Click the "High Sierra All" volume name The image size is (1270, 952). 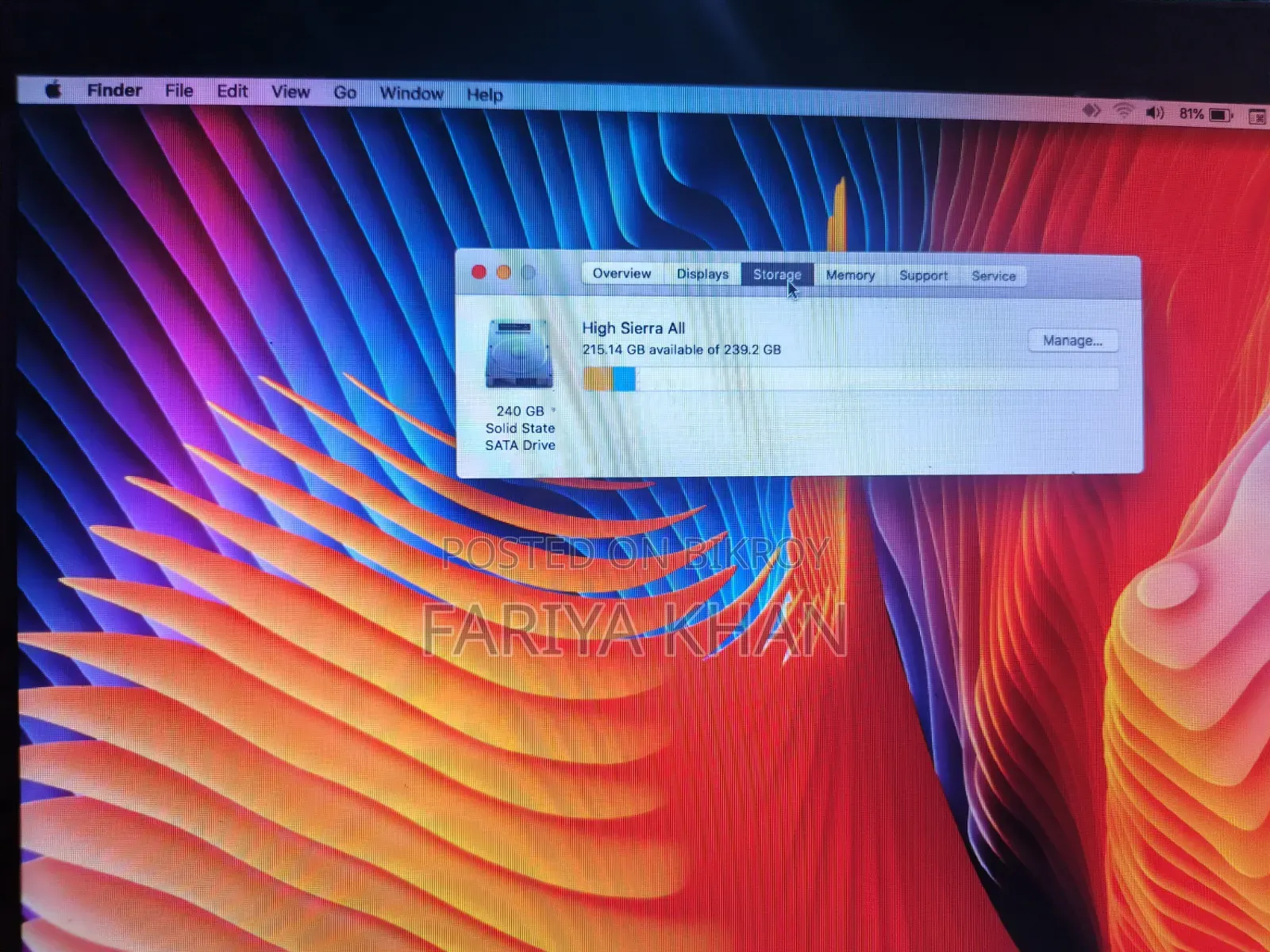coord(633,328)
